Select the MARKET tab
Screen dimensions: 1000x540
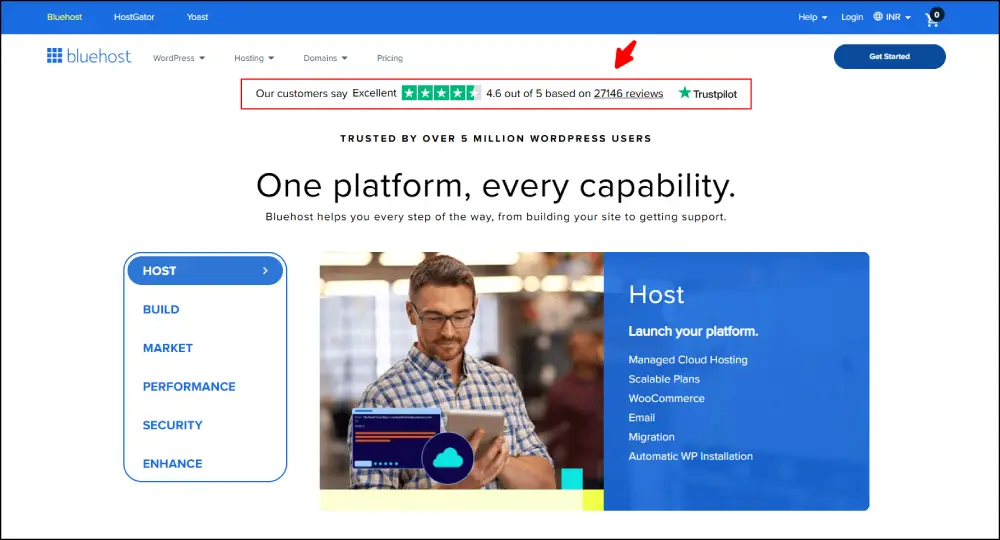tap(168, 348)
